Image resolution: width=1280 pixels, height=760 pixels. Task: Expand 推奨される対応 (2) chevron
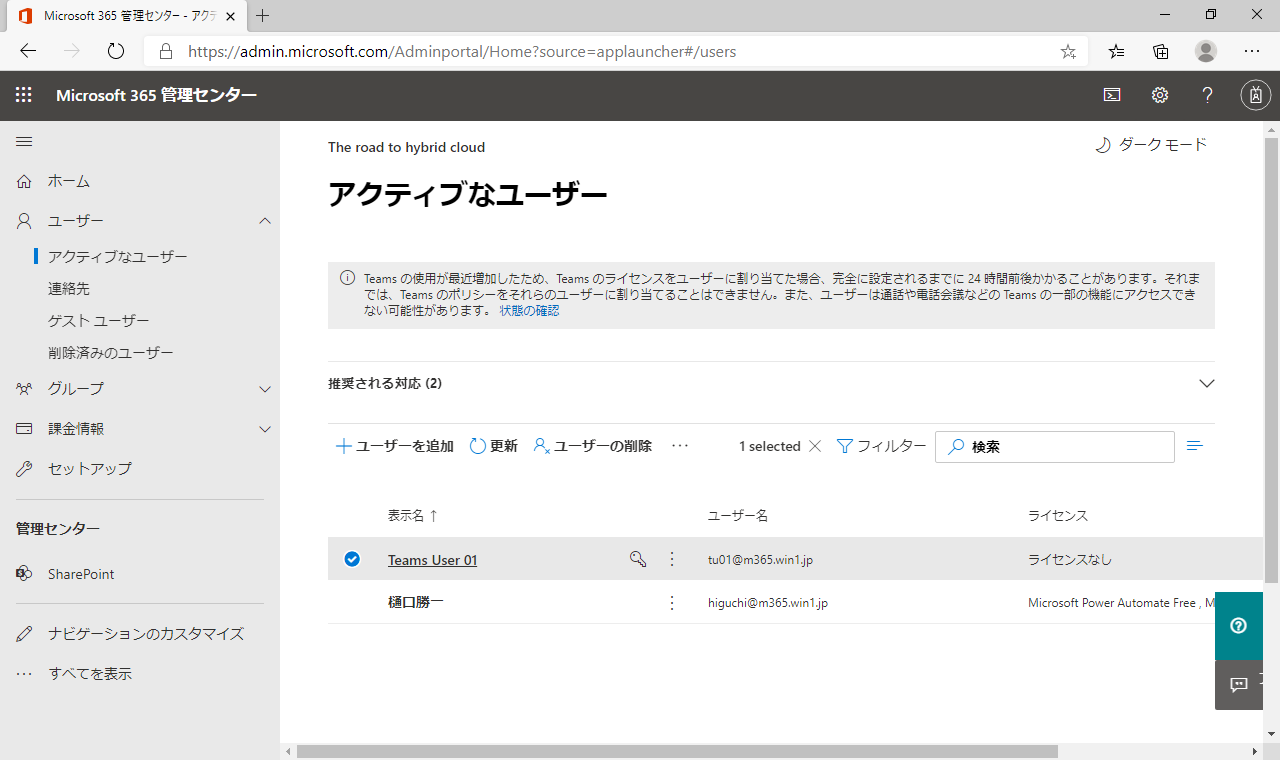1207,383
